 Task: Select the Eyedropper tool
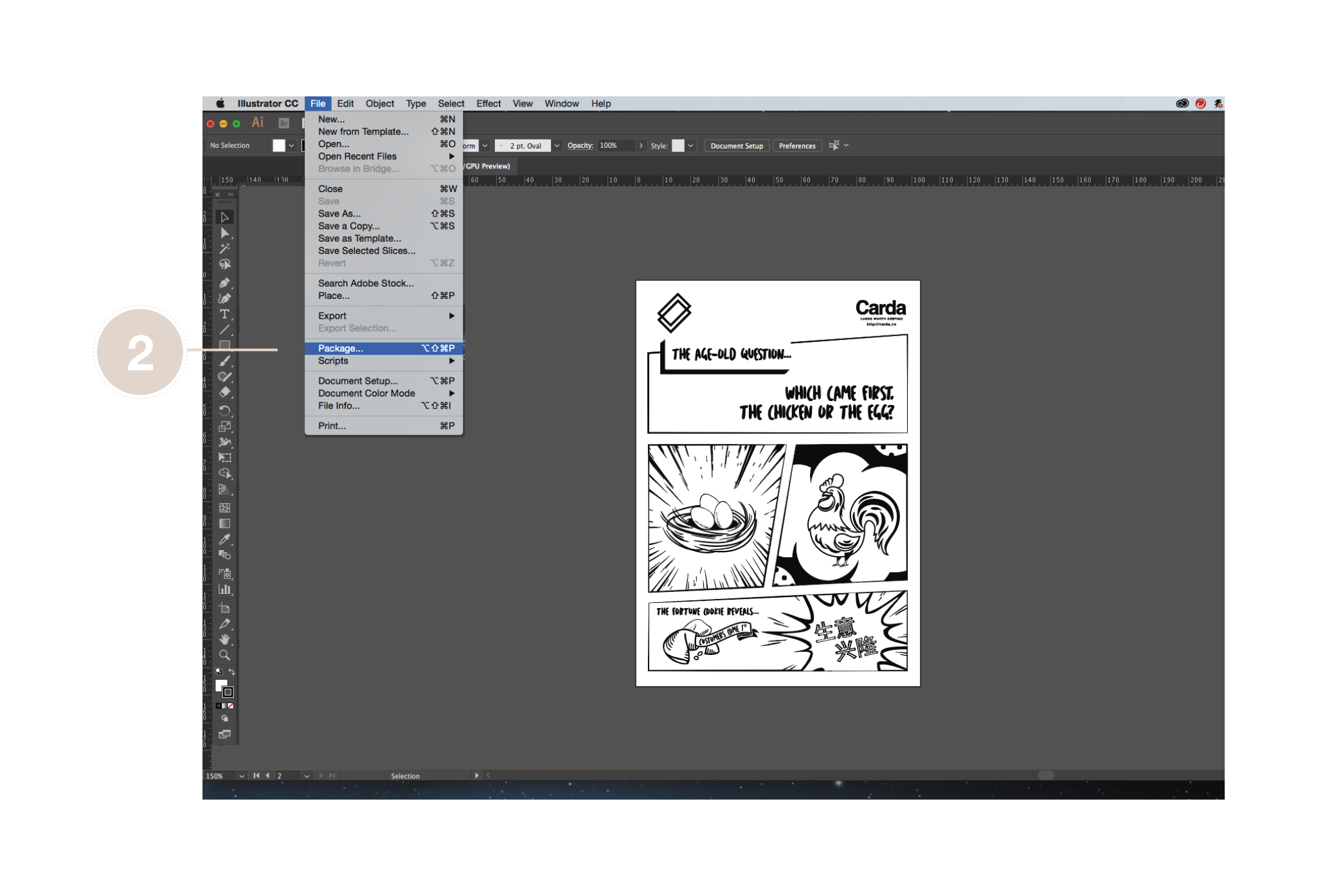(224, 540)
